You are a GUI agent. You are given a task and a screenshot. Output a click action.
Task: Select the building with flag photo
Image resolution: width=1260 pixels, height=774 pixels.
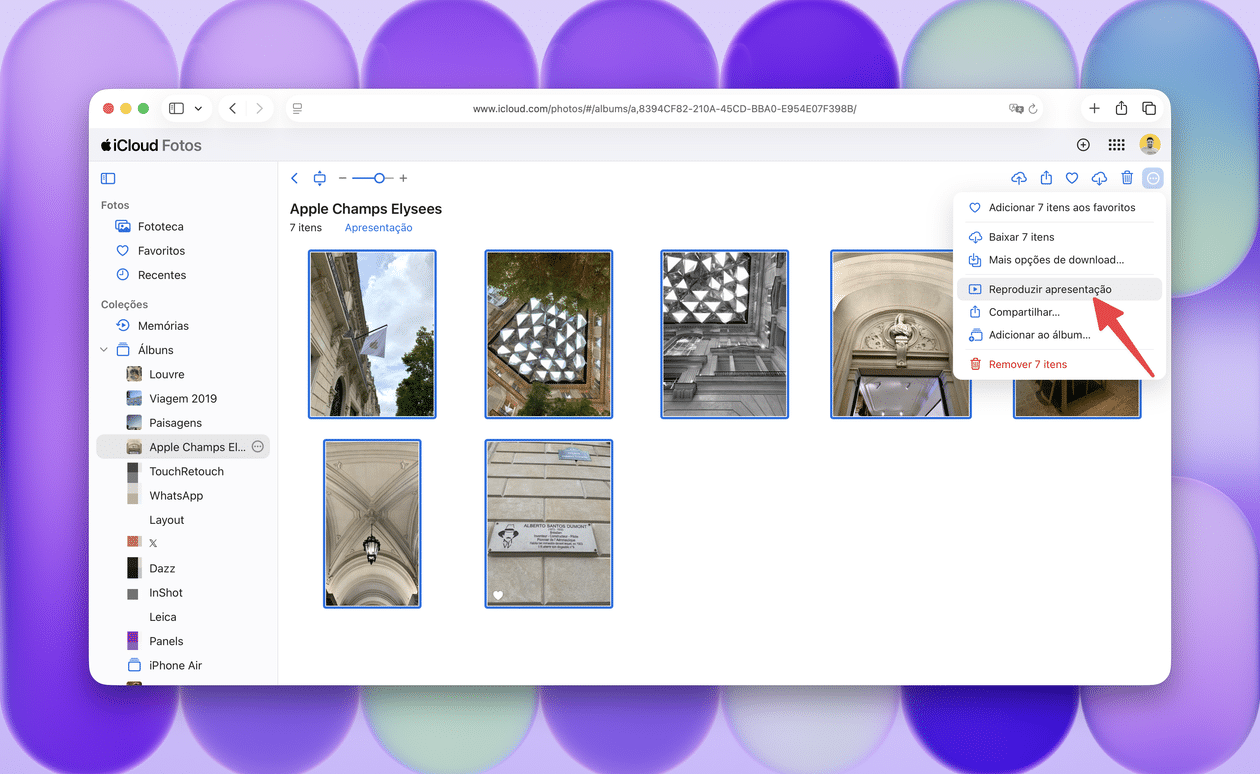coord(372,334)
